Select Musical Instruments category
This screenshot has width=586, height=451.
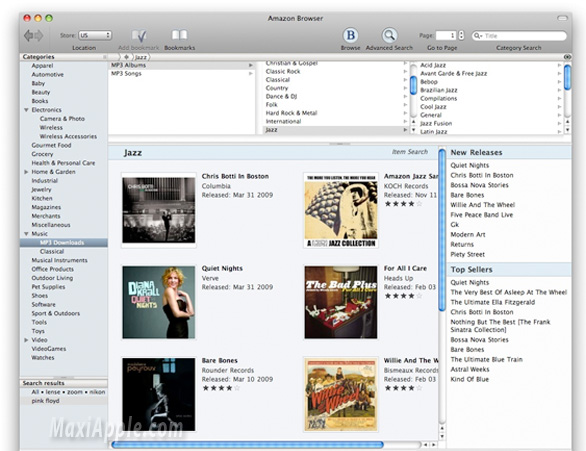[59, 260]
